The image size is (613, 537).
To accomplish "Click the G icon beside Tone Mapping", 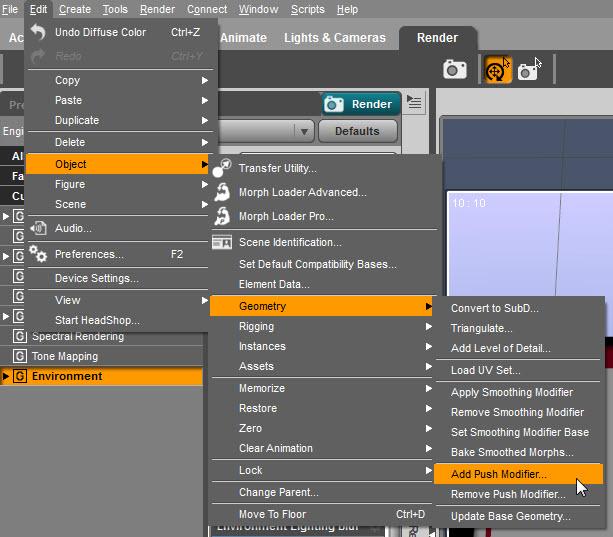I will (x=20, y=356).
